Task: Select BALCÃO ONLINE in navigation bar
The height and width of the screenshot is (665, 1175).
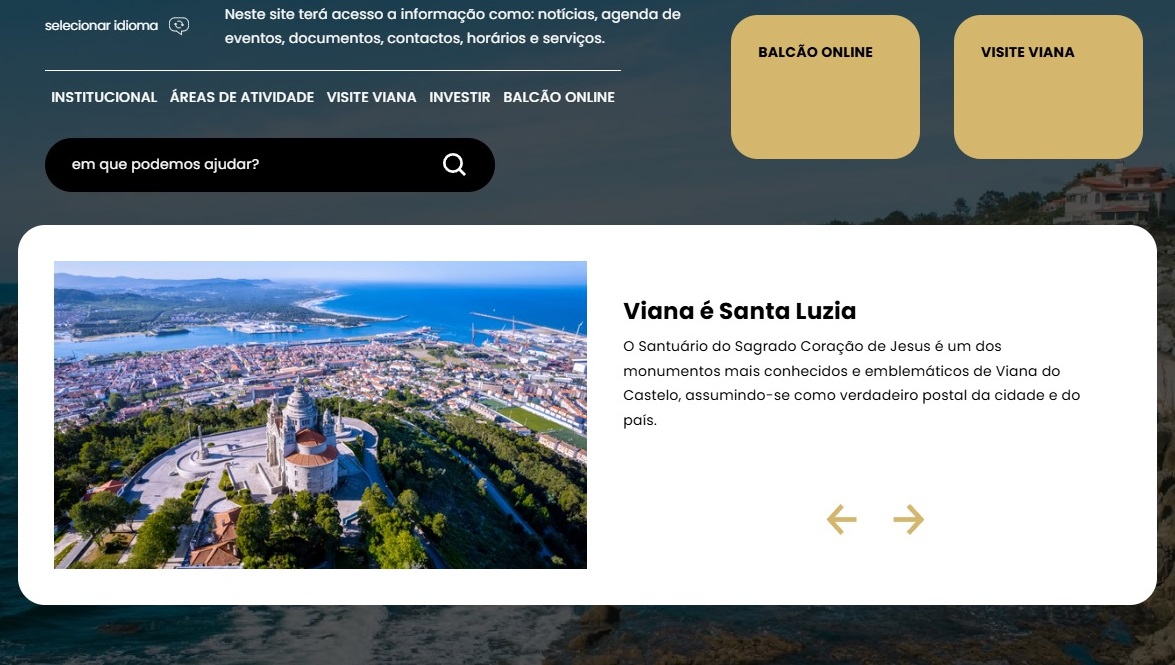Action: (559, 97)
